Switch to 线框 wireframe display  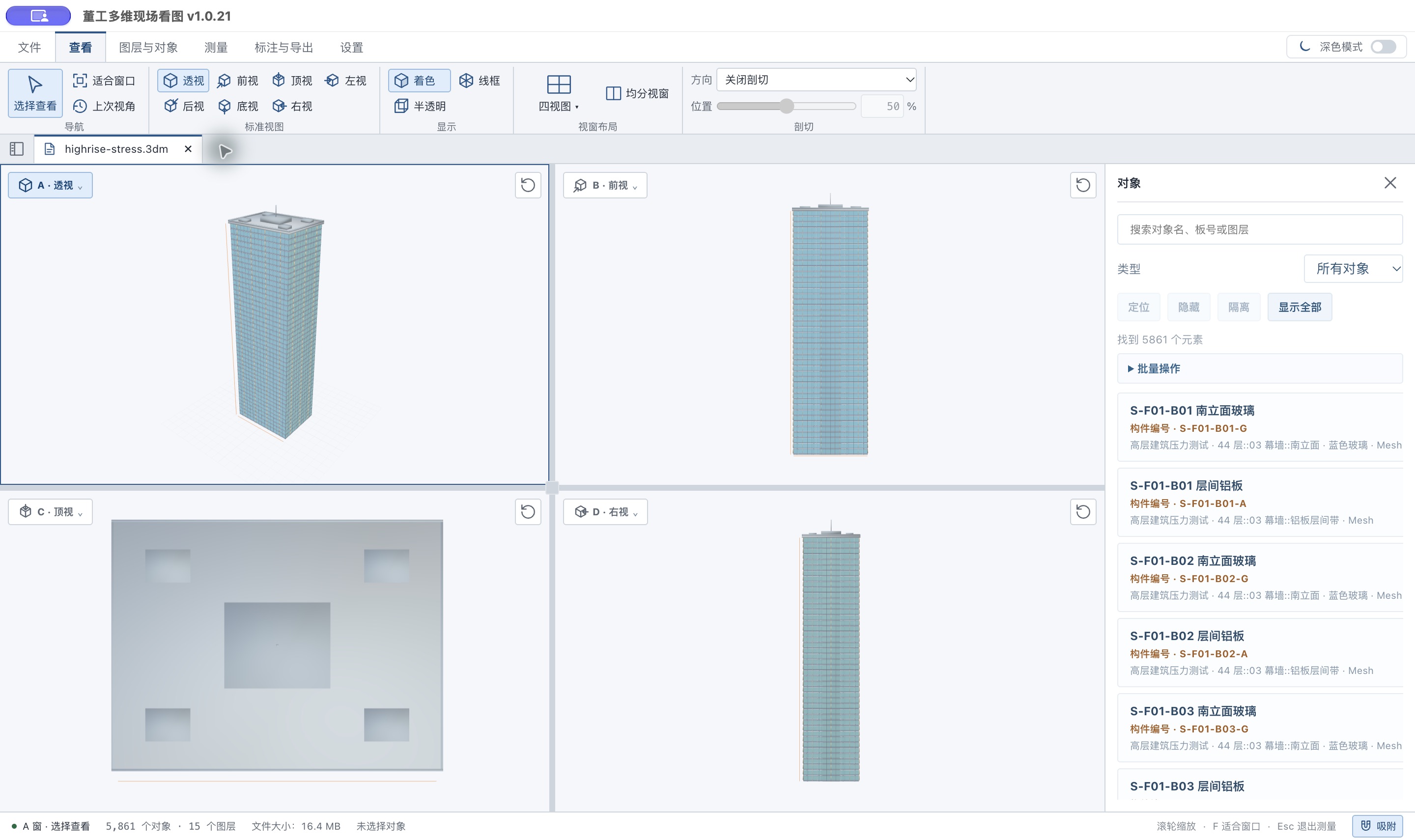480,81
